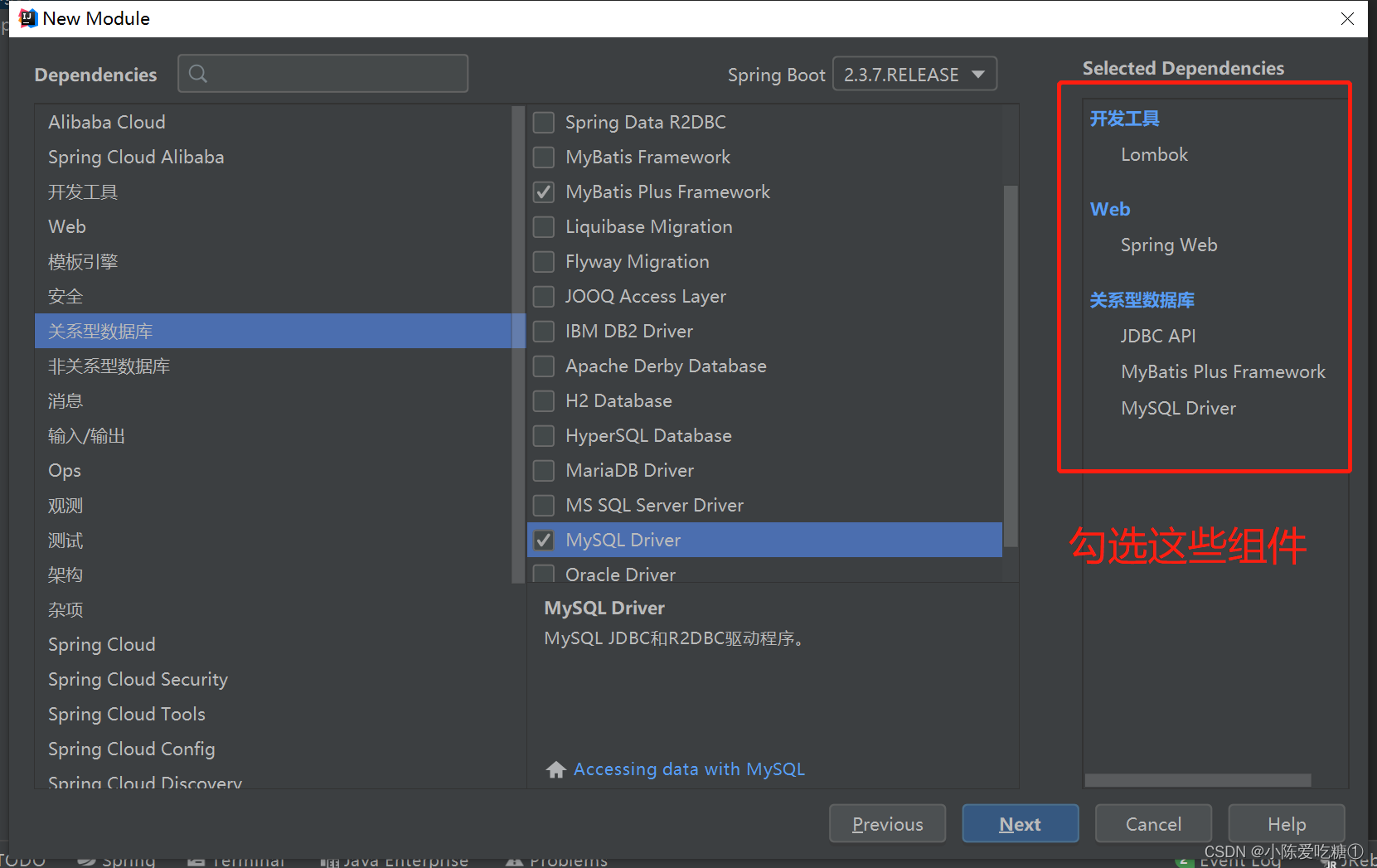The image size is (1377, 868).
Task: Enable MariaDB Driver checkbox
Action: point(544,471)
